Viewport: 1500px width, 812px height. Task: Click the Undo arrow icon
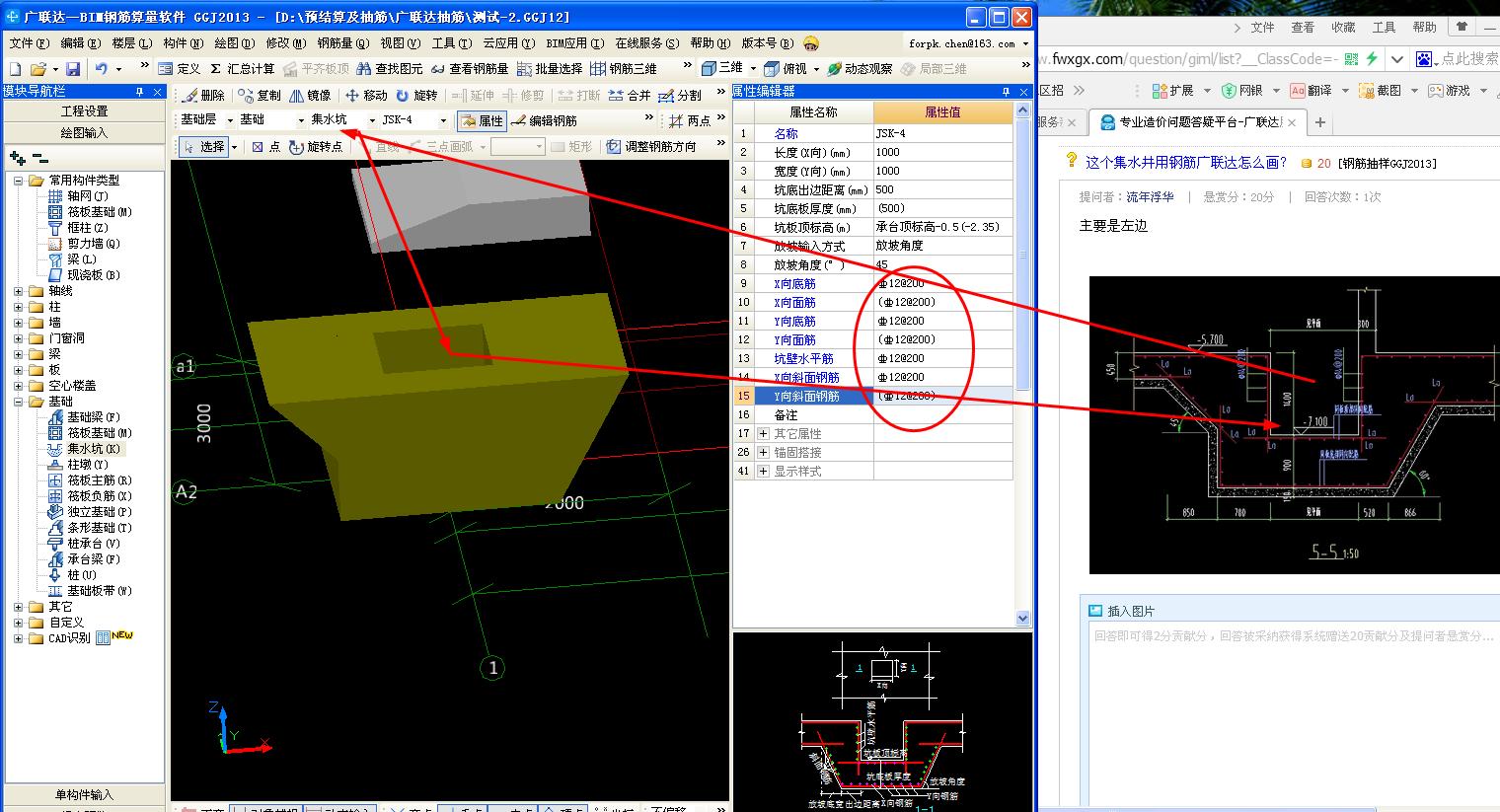pos(101,69)
